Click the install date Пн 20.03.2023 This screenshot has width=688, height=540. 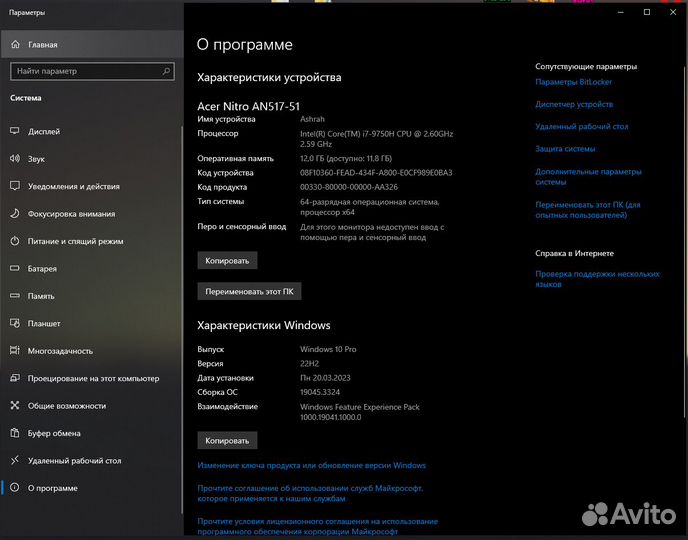point(325,378)
